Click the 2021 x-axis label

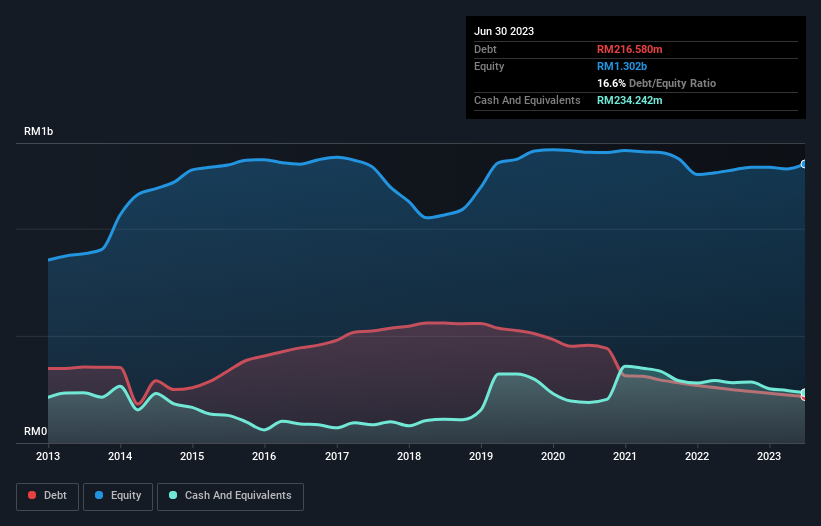coord(625,457)
